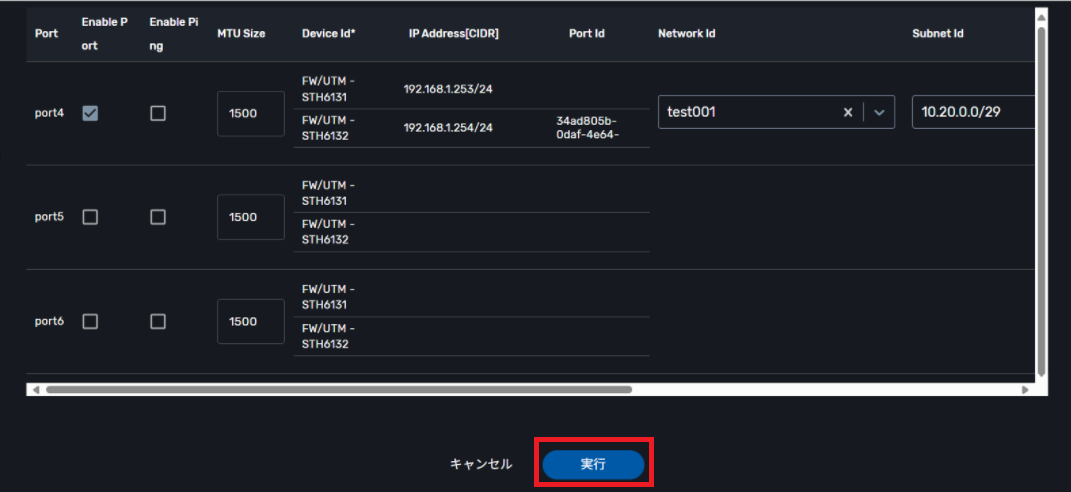
Task: Tick Enable Port checkbox on port6
Action: click(90, 321)
